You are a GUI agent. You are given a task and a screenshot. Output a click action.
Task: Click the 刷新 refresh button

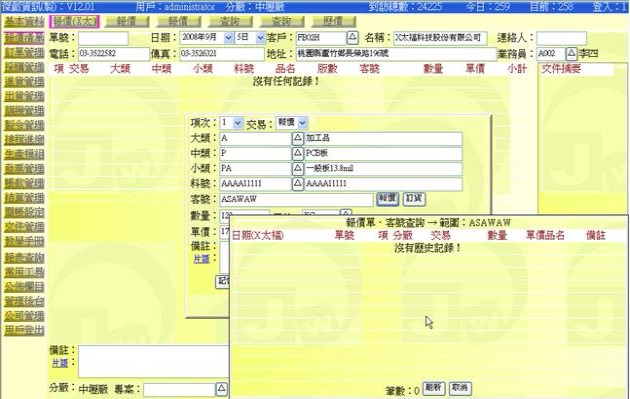[x=434, y=388]
